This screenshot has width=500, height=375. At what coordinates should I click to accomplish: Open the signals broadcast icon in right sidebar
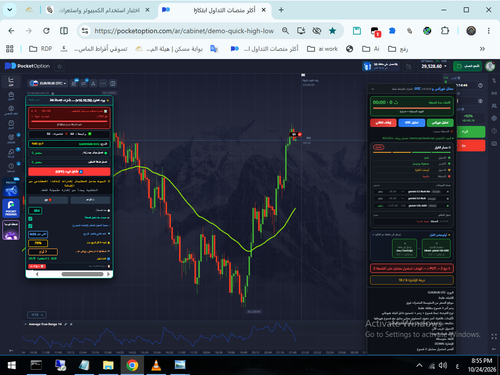[x=494, y=93]
